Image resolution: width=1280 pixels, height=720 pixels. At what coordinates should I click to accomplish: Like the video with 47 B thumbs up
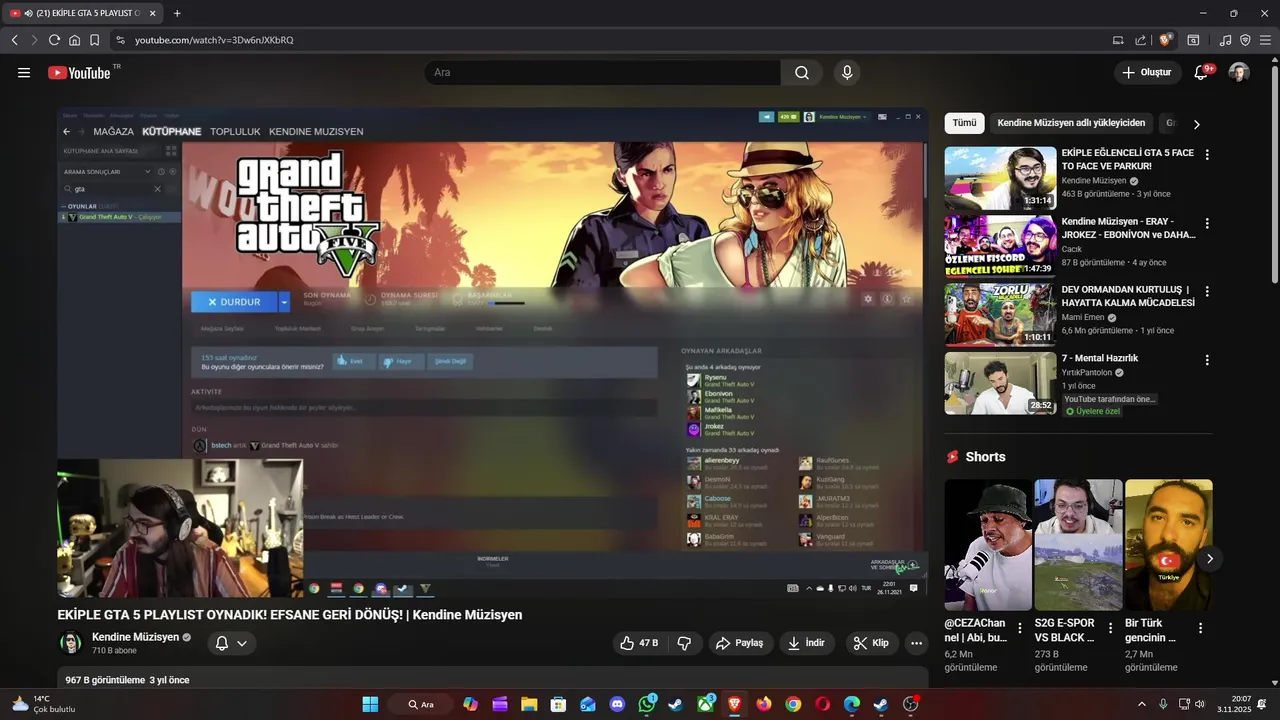pos(639,643)
